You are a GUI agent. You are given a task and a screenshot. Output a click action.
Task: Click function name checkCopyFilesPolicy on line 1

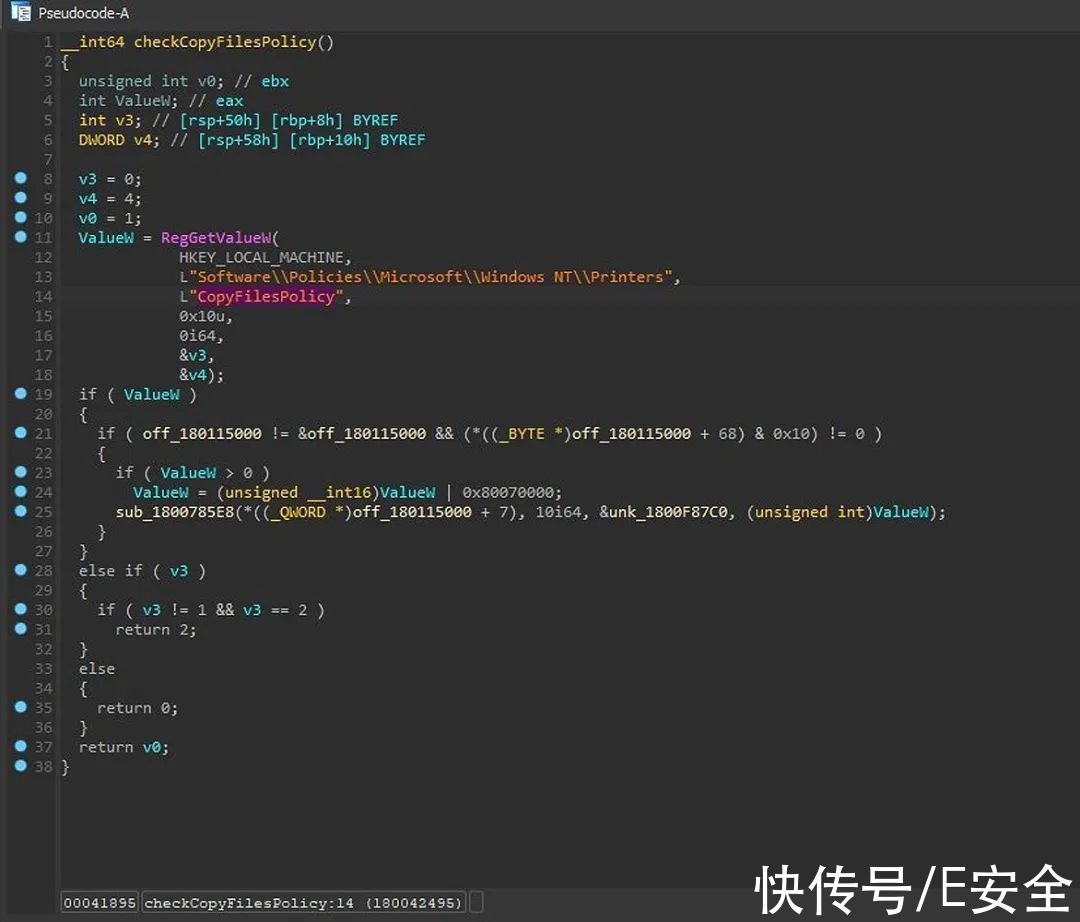click(x=225, y=42)
